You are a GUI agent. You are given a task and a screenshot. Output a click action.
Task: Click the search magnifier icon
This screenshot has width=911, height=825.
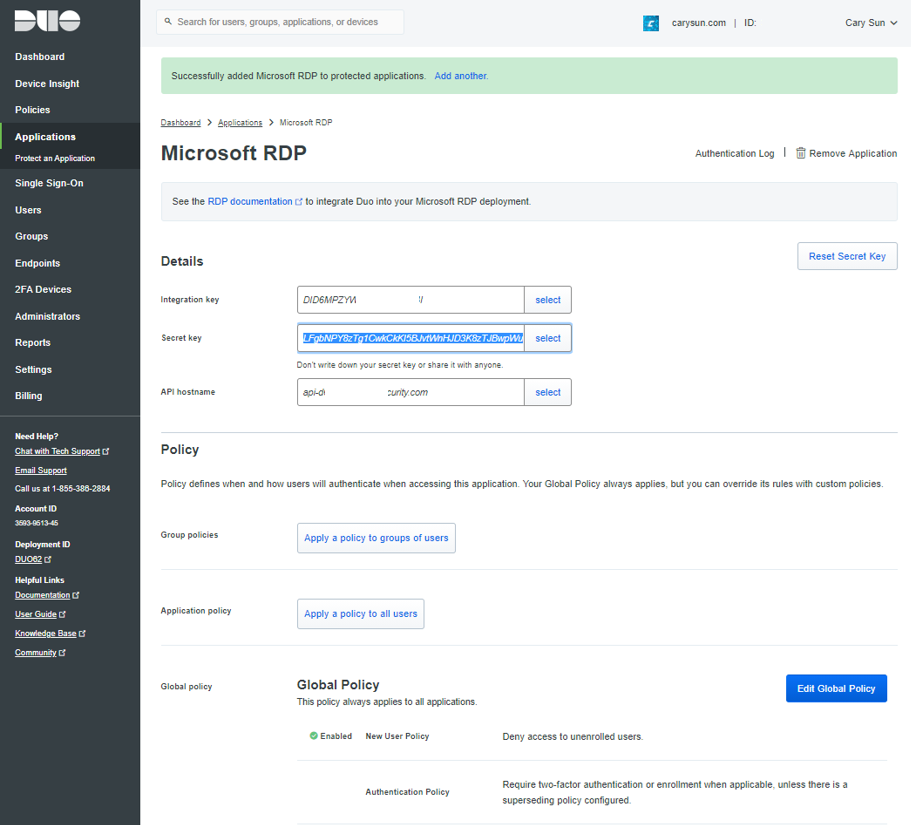tap(168, 21)
